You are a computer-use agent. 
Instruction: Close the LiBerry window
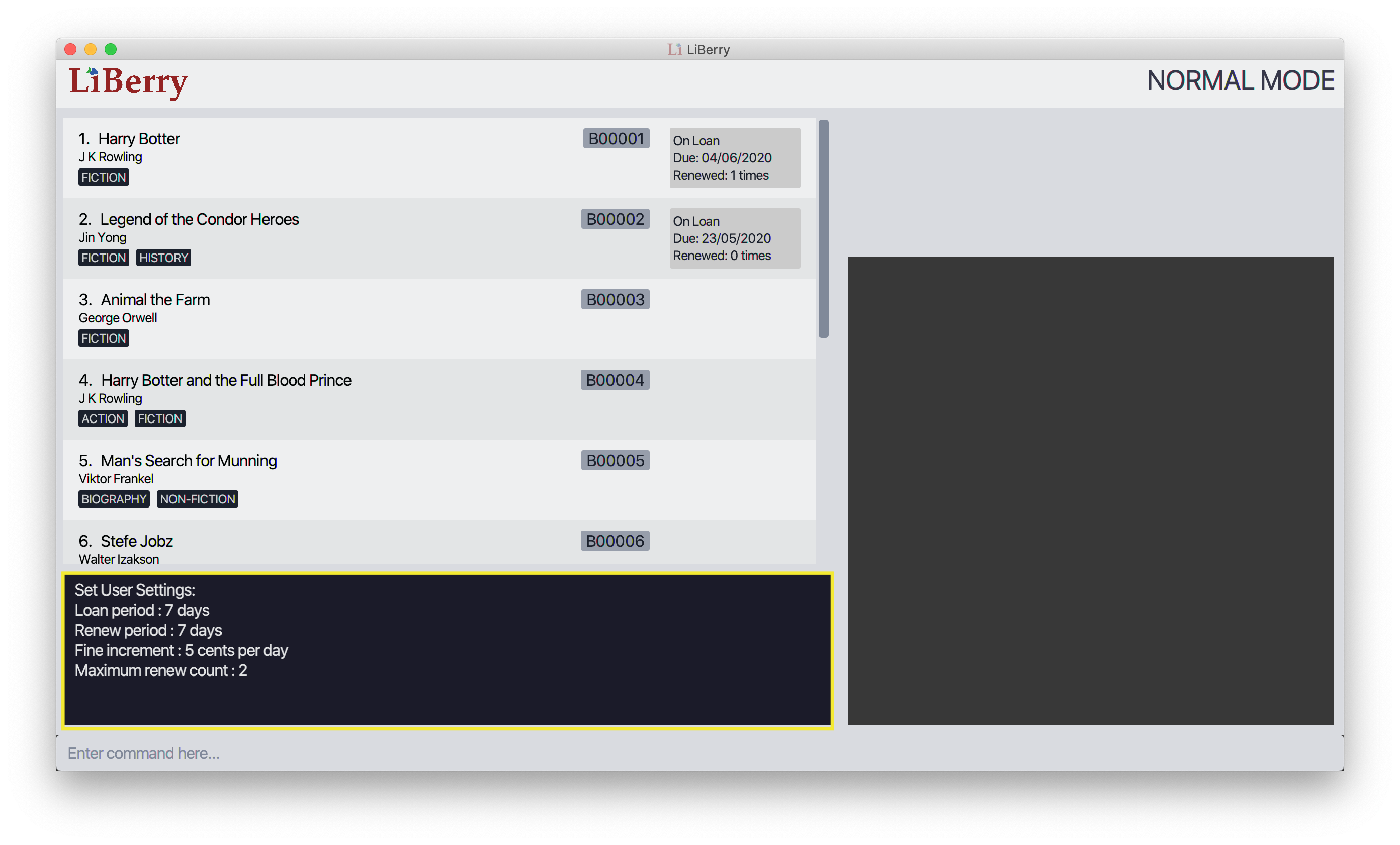(x=70, y=49)
